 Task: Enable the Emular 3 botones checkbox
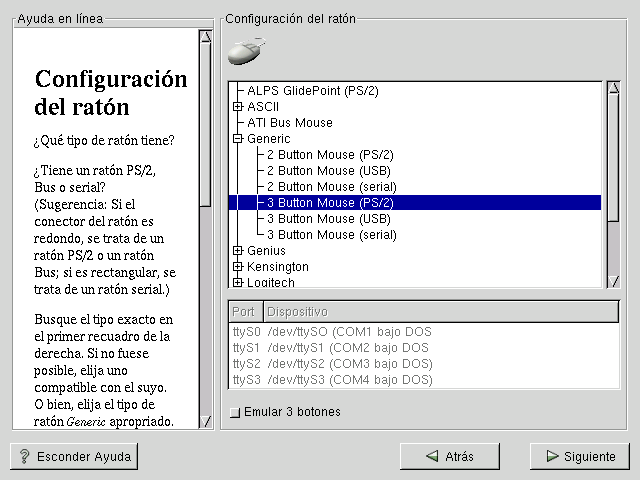[x=234, y=412]
